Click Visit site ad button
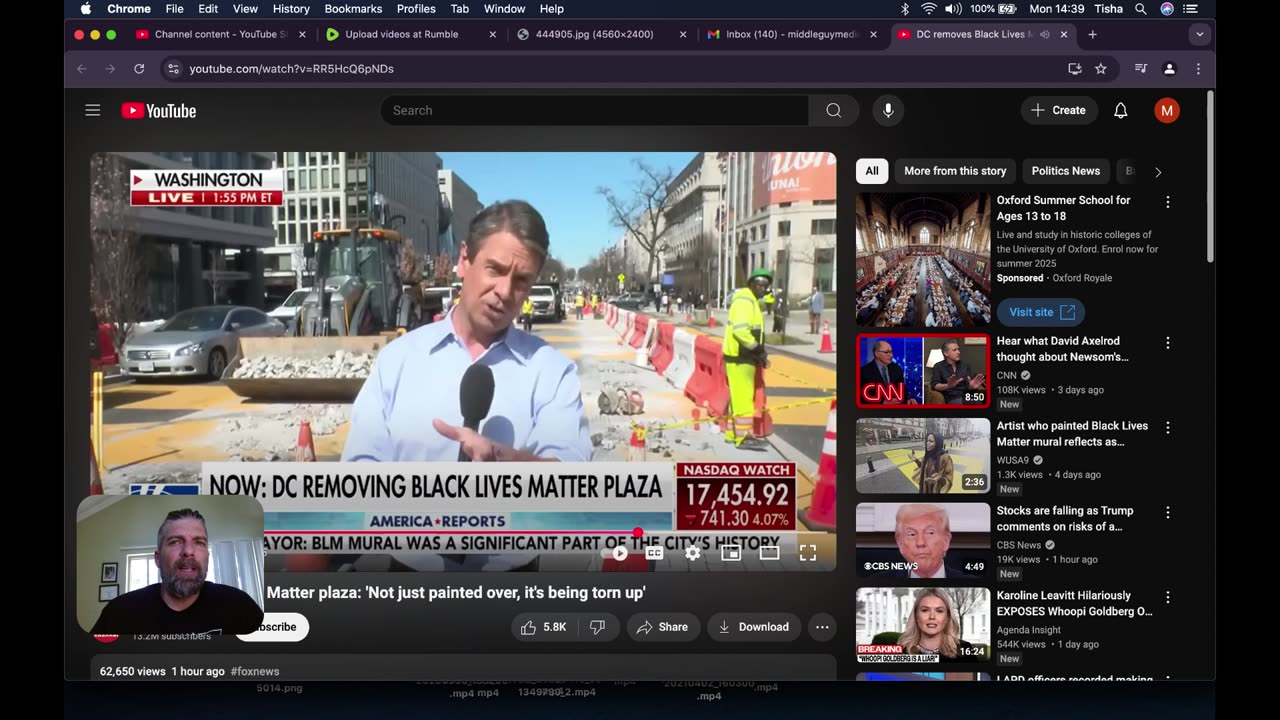Viewport: 1280px width, 720px height. (1041, 312)
